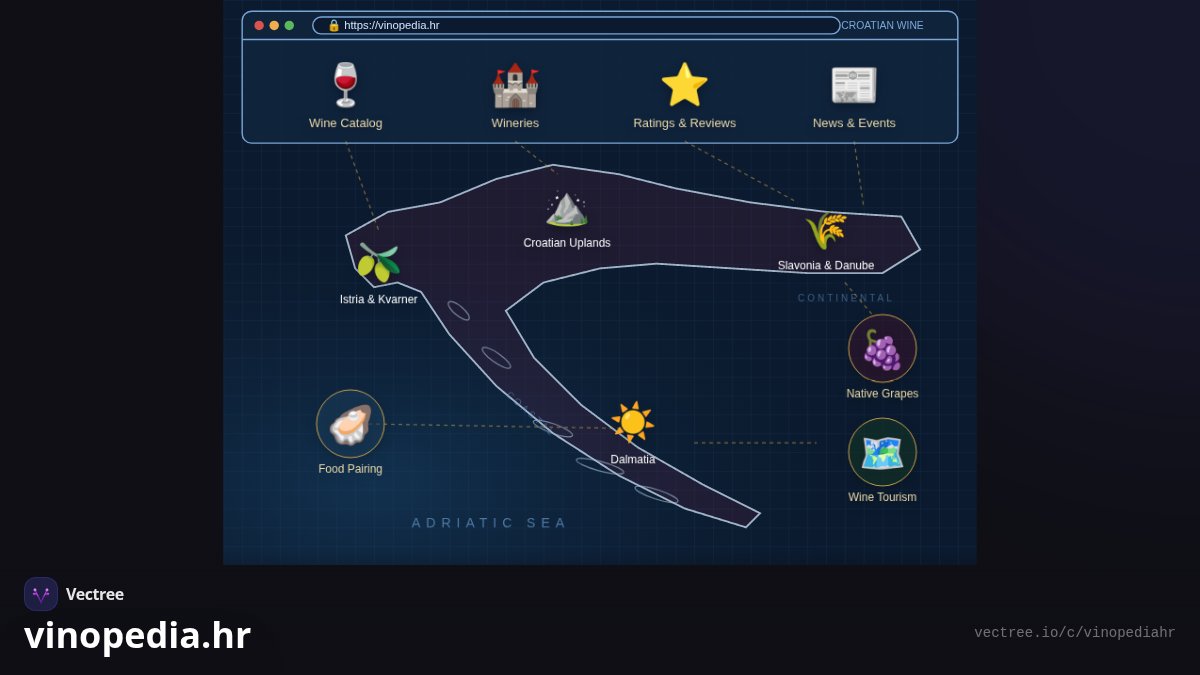Select the Istria & Kvarner olive icon
The width and height of the screenshot is (1200, 675).
click(x=378, y=263)
